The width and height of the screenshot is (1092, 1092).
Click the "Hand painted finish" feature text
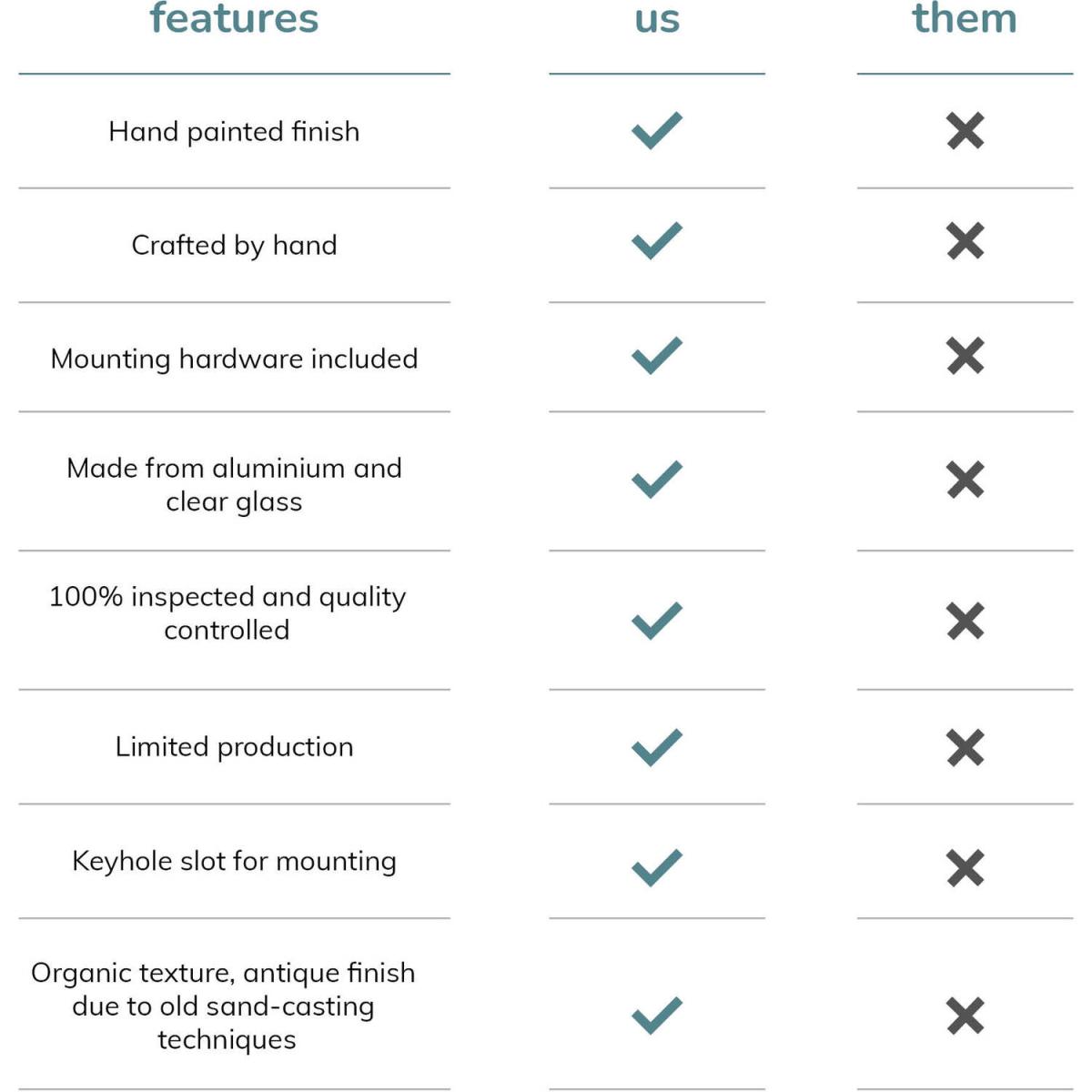[x=234, y=132]
